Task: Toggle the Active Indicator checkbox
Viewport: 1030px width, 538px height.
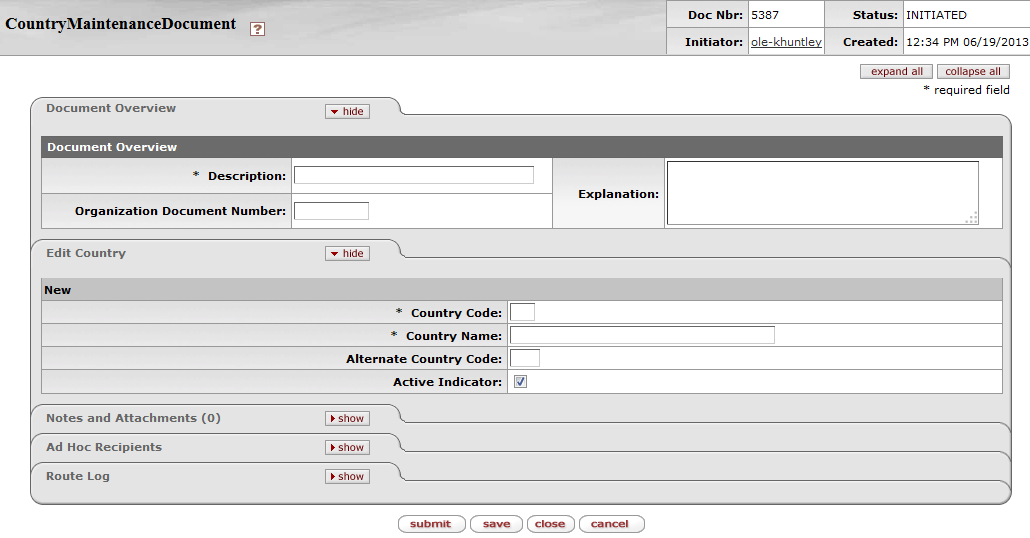Action: (x=520, y=382)
